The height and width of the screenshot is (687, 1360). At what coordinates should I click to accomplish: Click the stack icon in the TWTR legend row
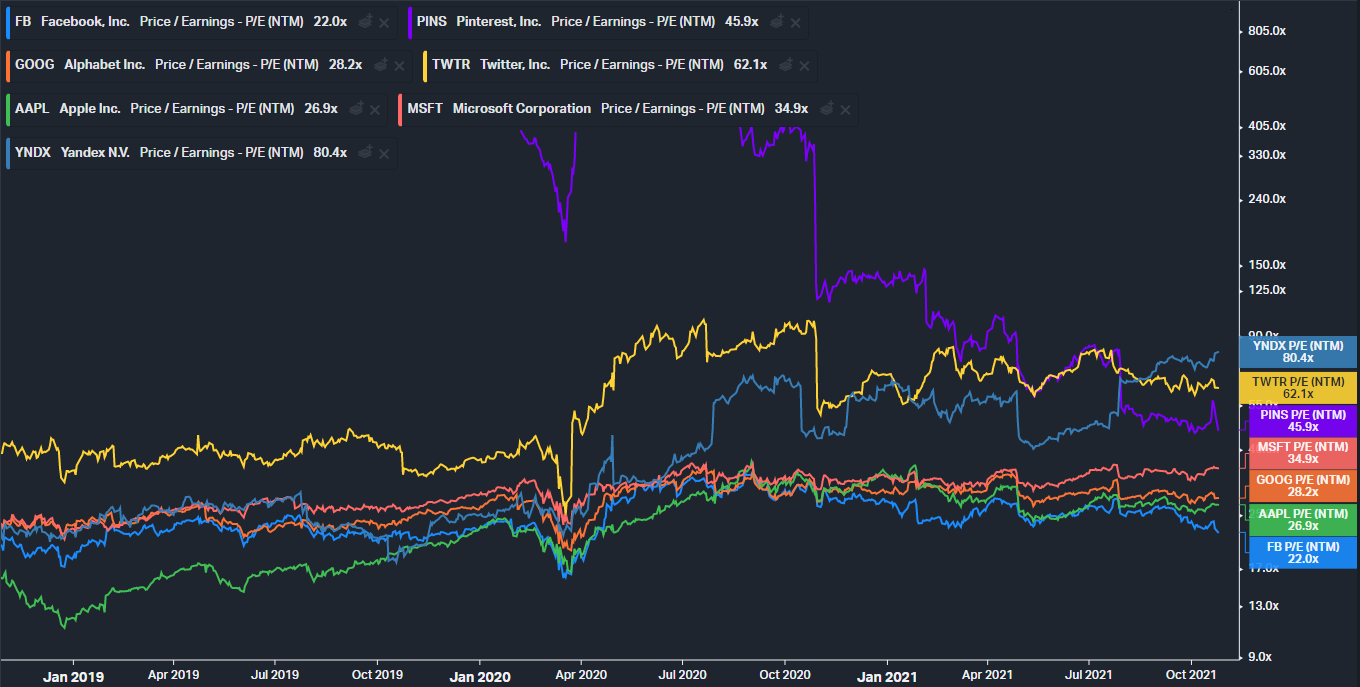[x=786, y=65]
